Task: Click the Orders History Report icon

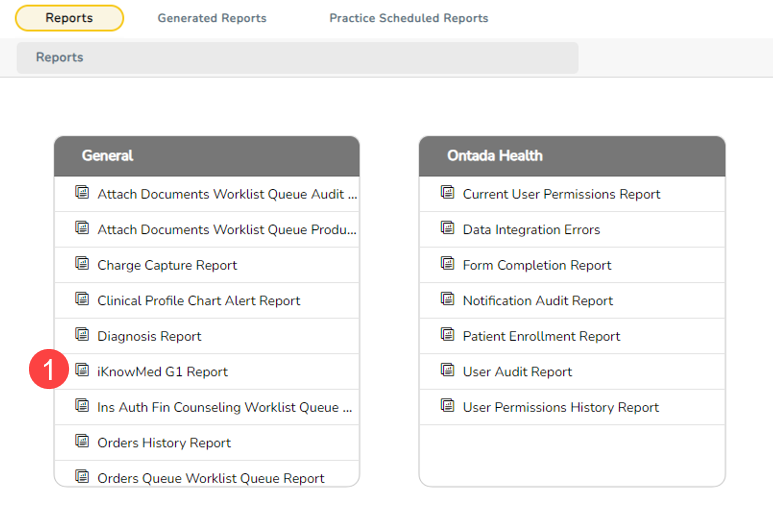Action: [x=82, y=442]
